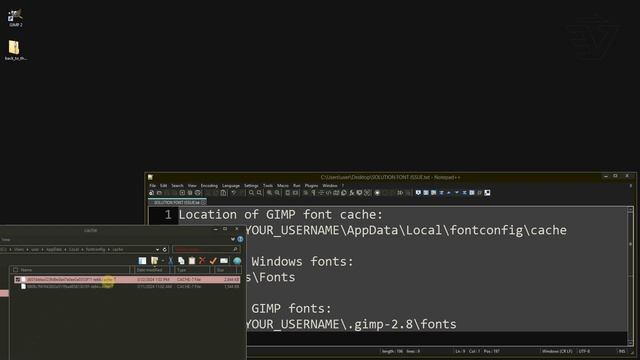Viewport: 640px width, 360px height.
Task: Click the Paste clipboard icon in Explorer toolbar
Action: [x=192, y=260]
